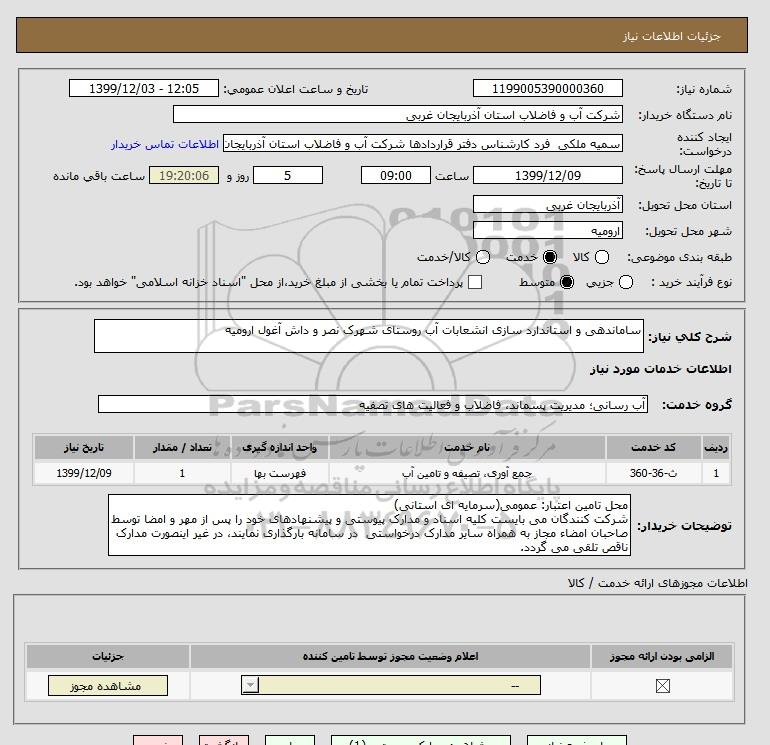Click the کد خدمت column header

click(x=653, y=447)
